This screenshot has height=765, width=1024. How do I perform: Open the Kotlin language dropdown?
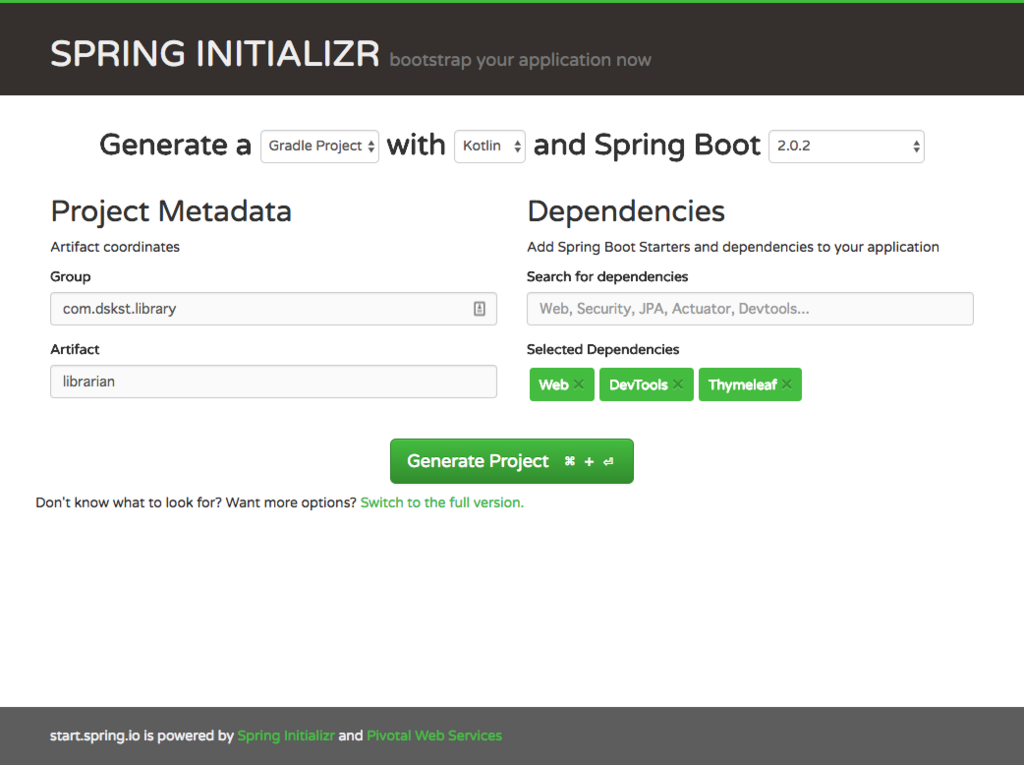click(490, 146)
